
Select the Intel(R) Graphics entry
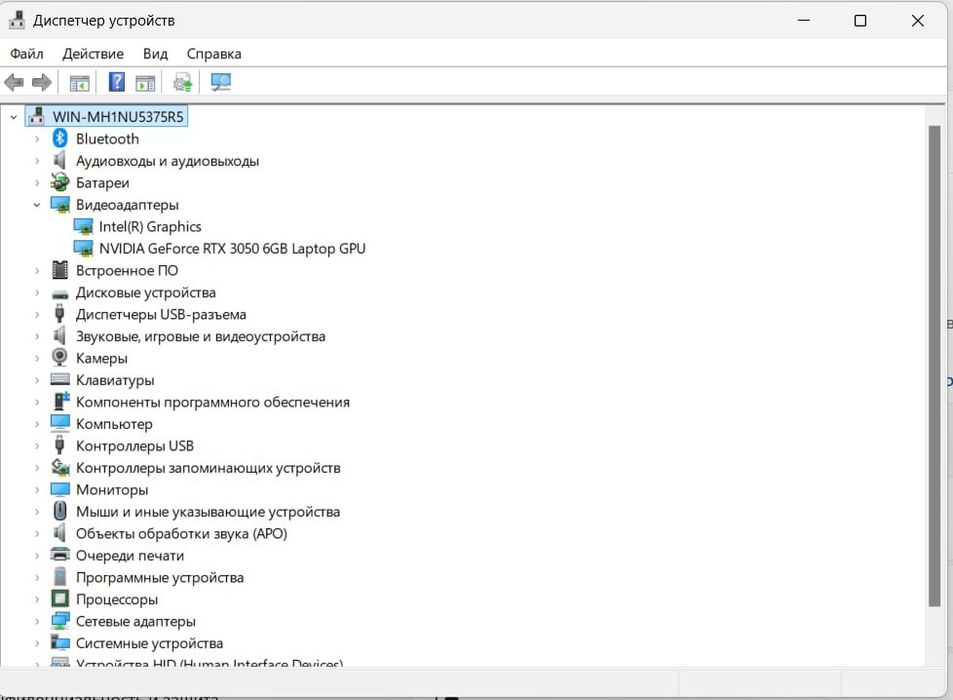(150, 227)
